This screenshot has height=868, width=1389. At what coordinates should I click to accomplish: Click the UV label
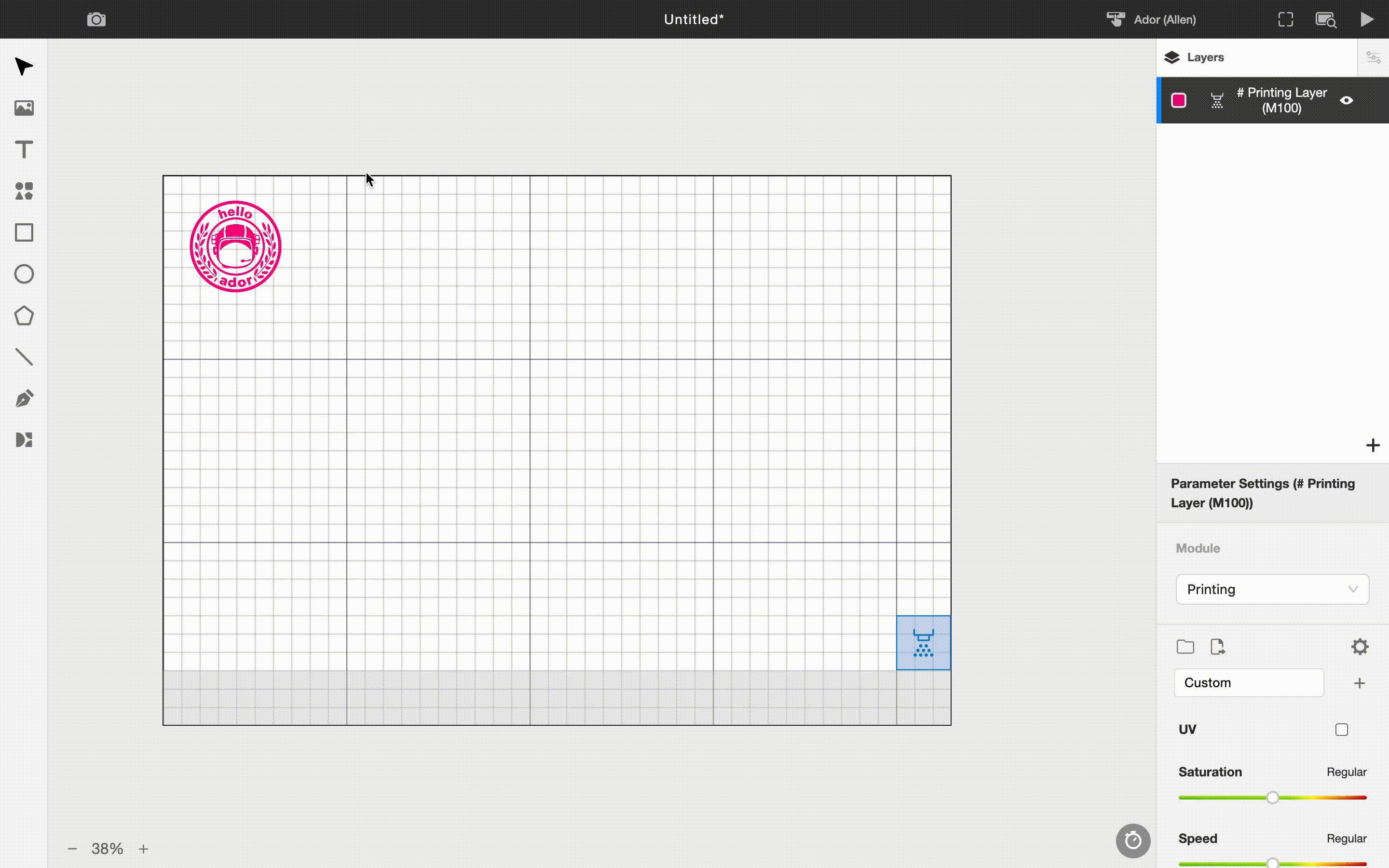pos(1187,730)
